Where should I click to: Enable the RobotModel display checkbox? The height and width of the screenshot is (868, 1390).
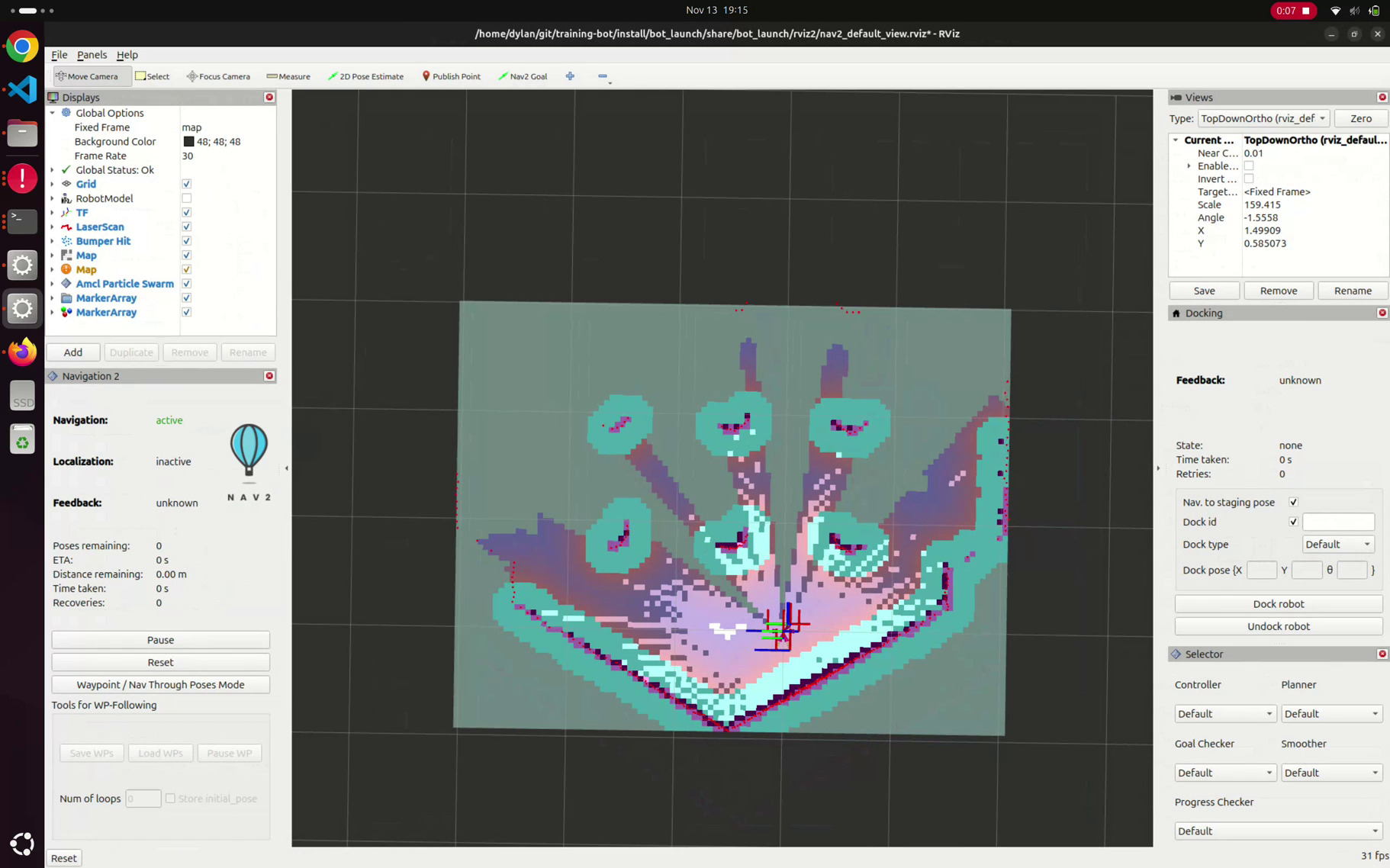click(186, 198)
